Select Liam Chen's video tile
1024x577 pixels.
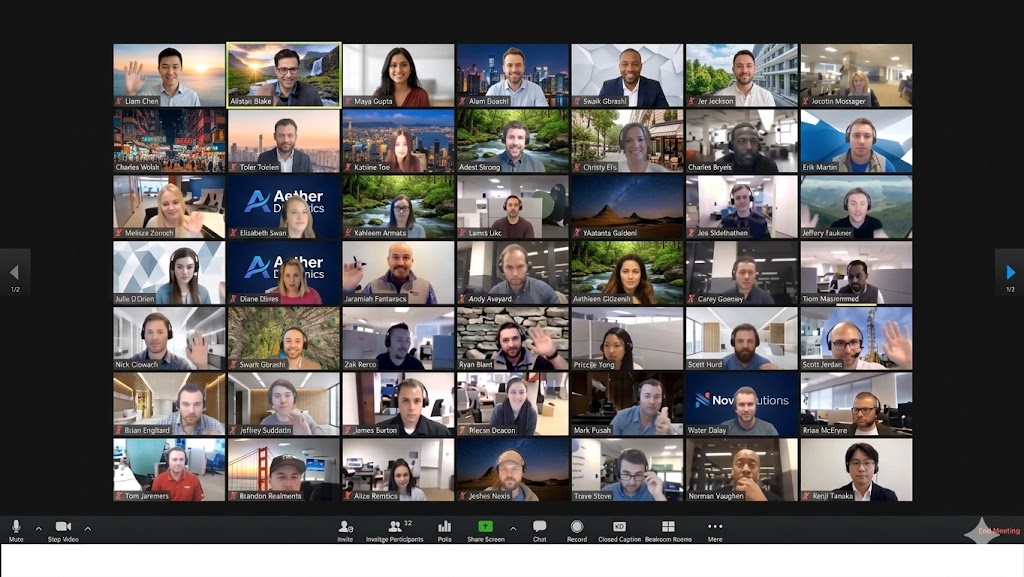tap(169, 75)
